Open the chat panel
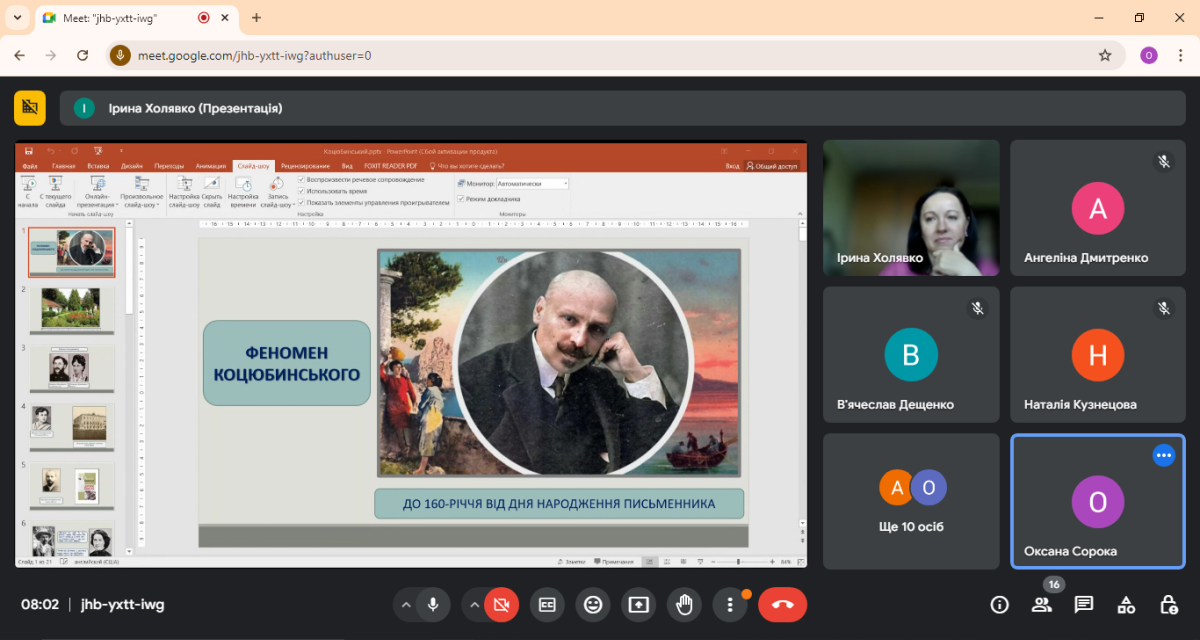The image size is (1200, 640). click(x=1083, y=604)
